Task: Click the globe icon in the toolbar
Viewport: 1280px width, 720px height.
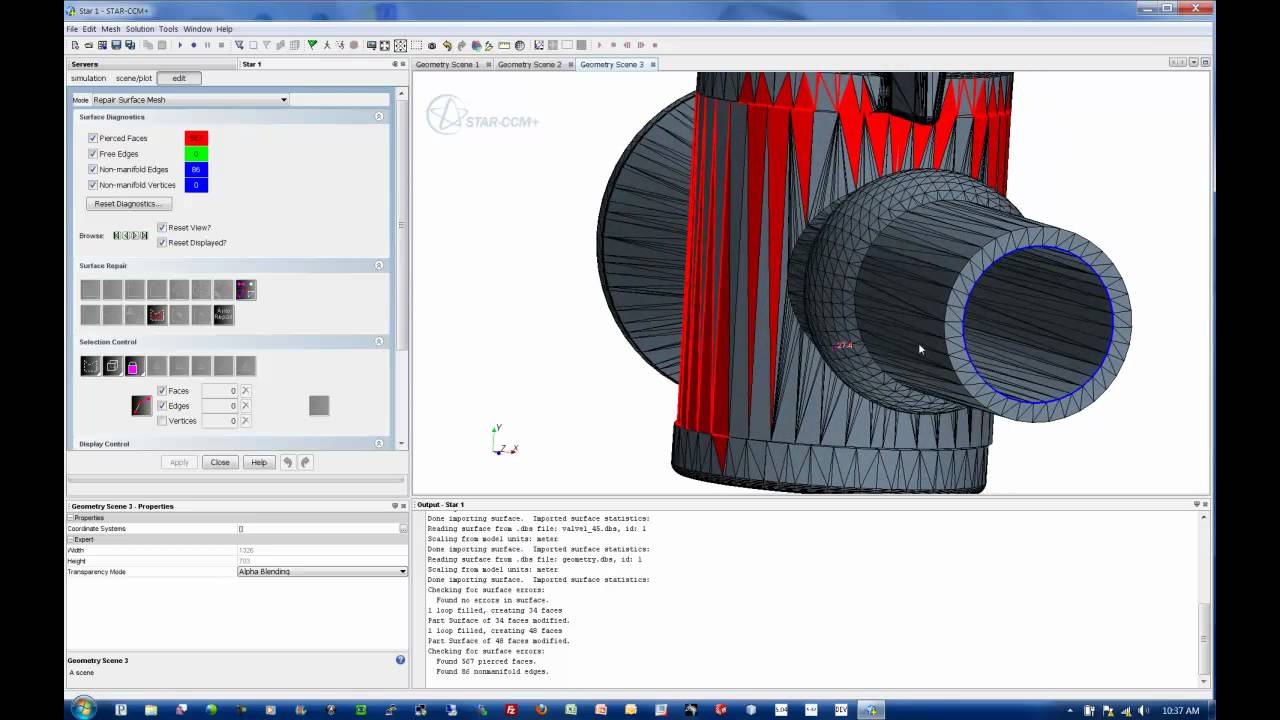Action: pyautogui.click(x=519, y=45)
